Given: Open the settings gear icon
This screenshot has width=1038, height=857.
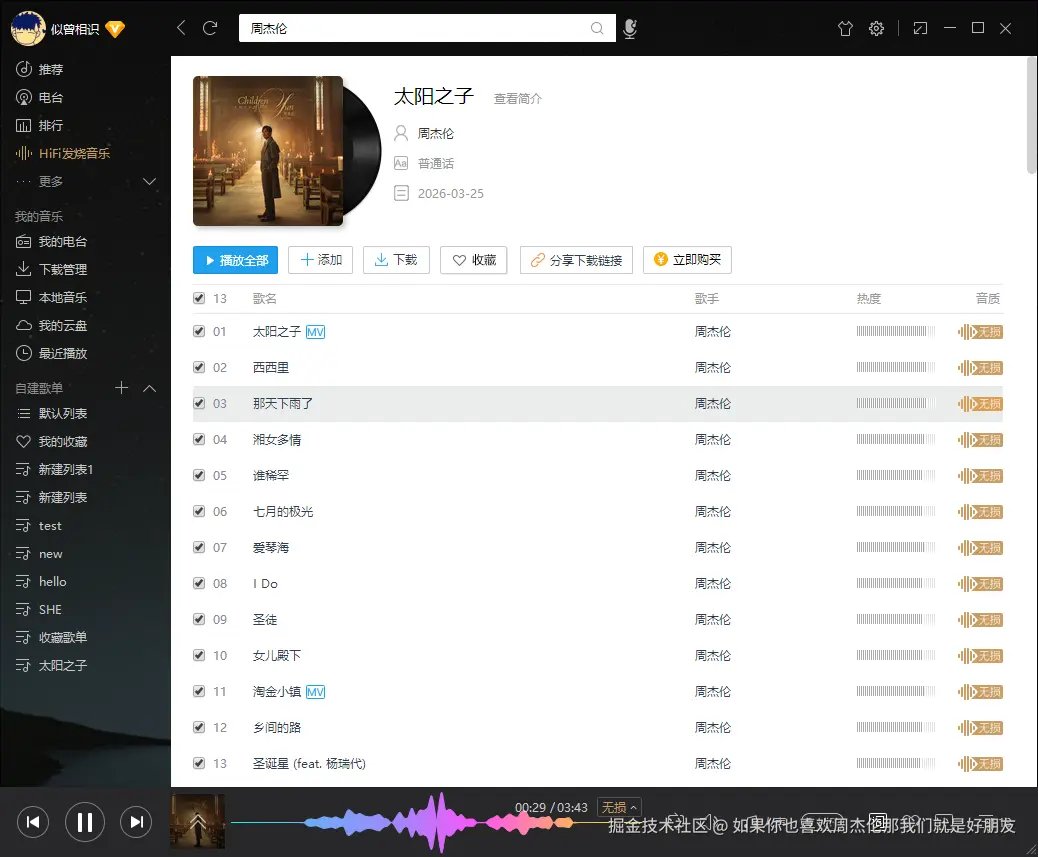Looking at the screenshot, I should click(876, 28).
